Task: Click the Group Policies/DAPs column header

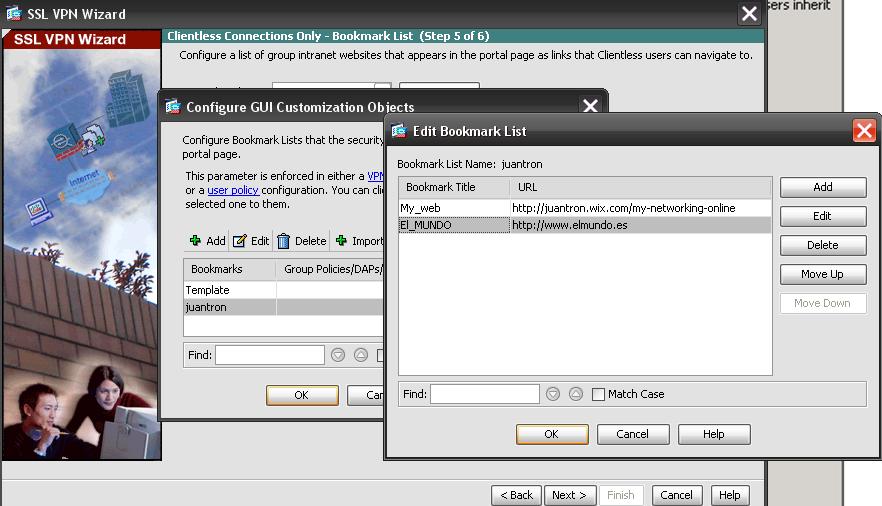Action: (330, 269)
